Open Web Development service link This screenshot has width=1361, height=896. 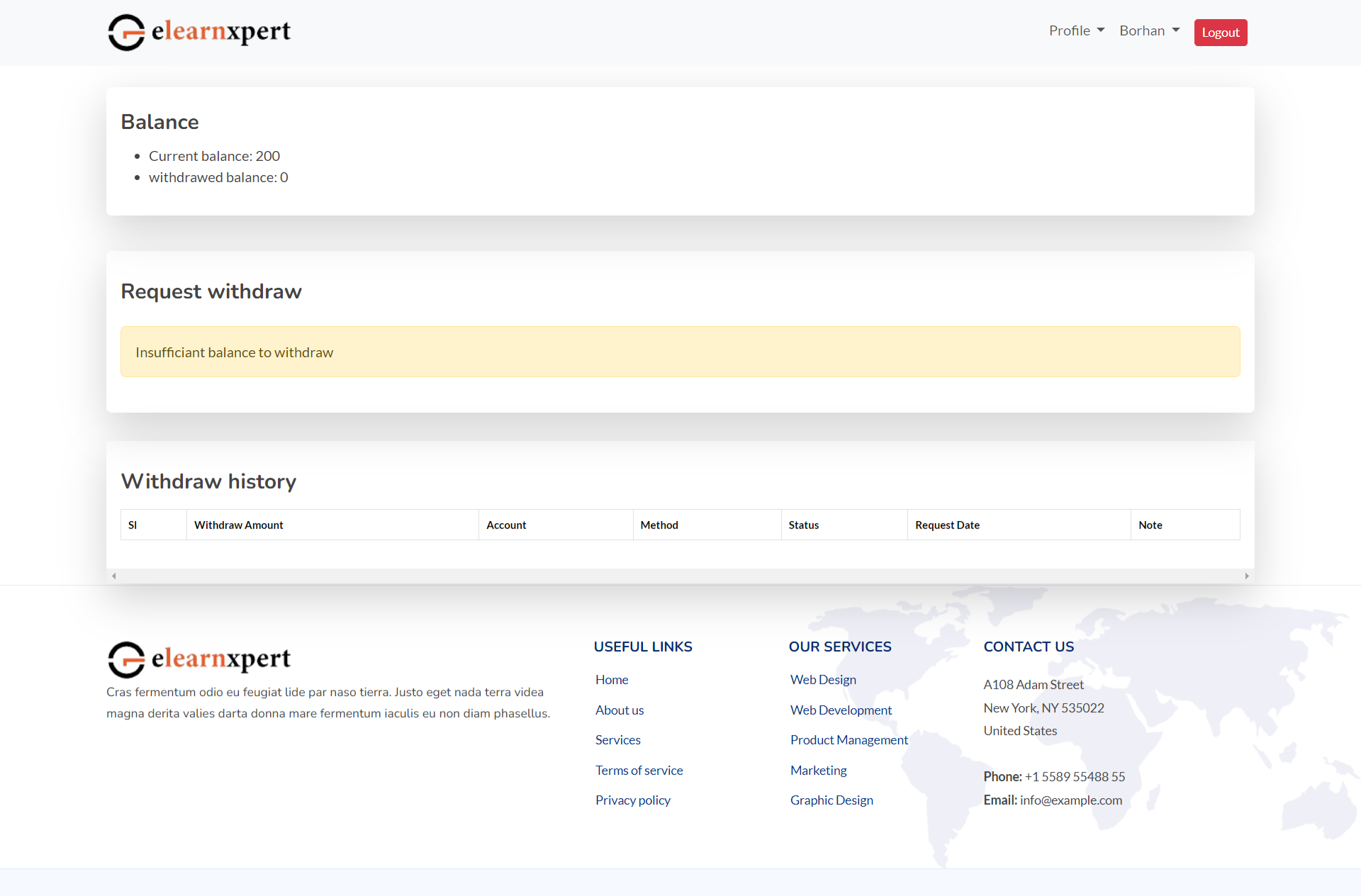pyautogui.click(x=841, y=710)
